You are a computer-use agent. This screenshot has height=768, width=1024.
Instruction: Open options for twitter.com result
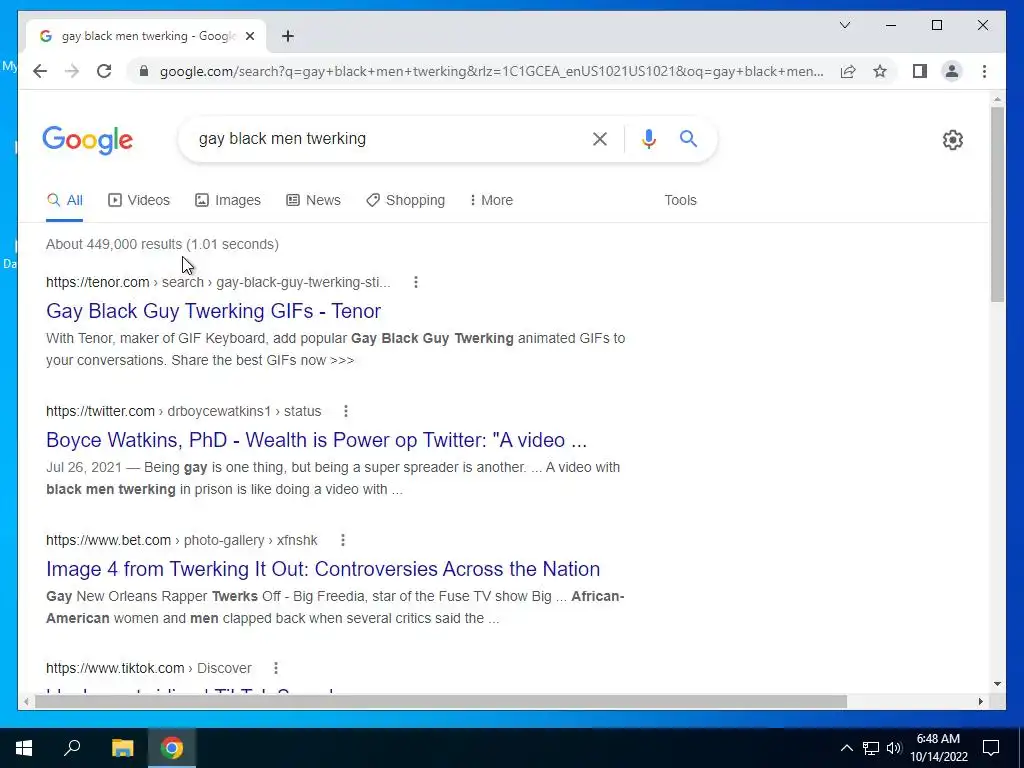coord(346,411)
